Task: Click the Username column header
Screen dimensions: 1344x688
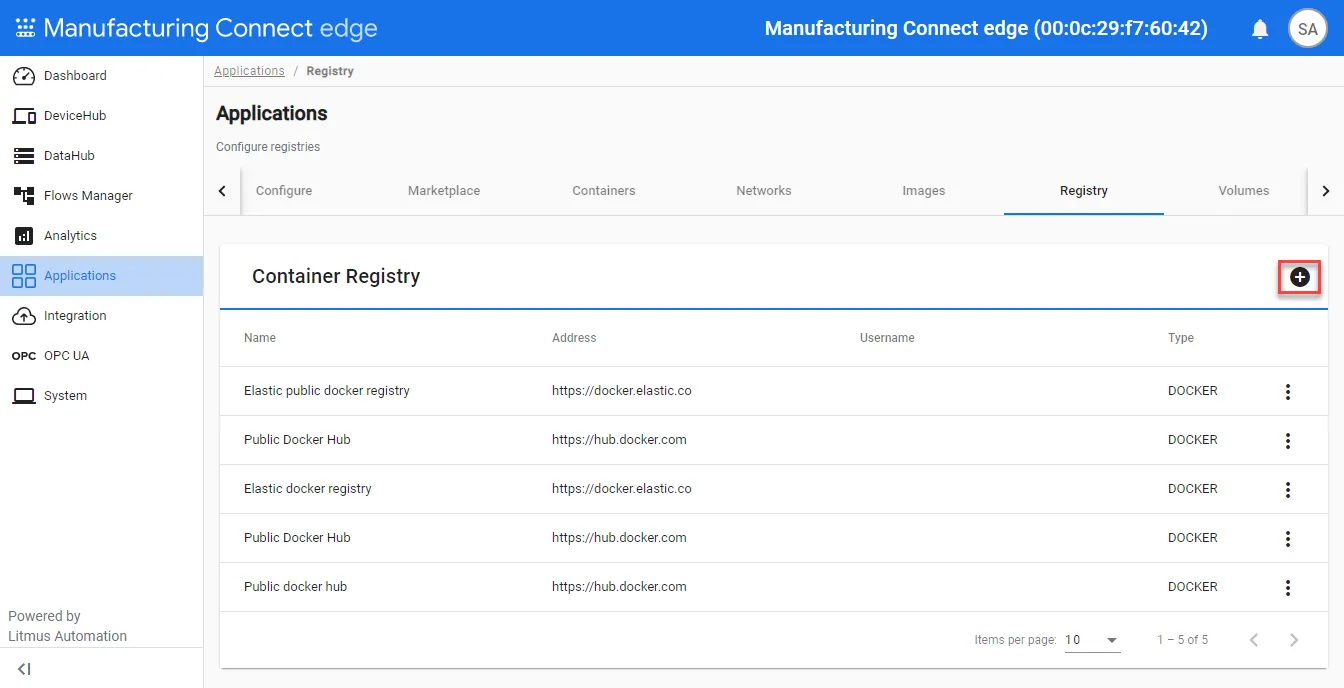Action: 887,338
